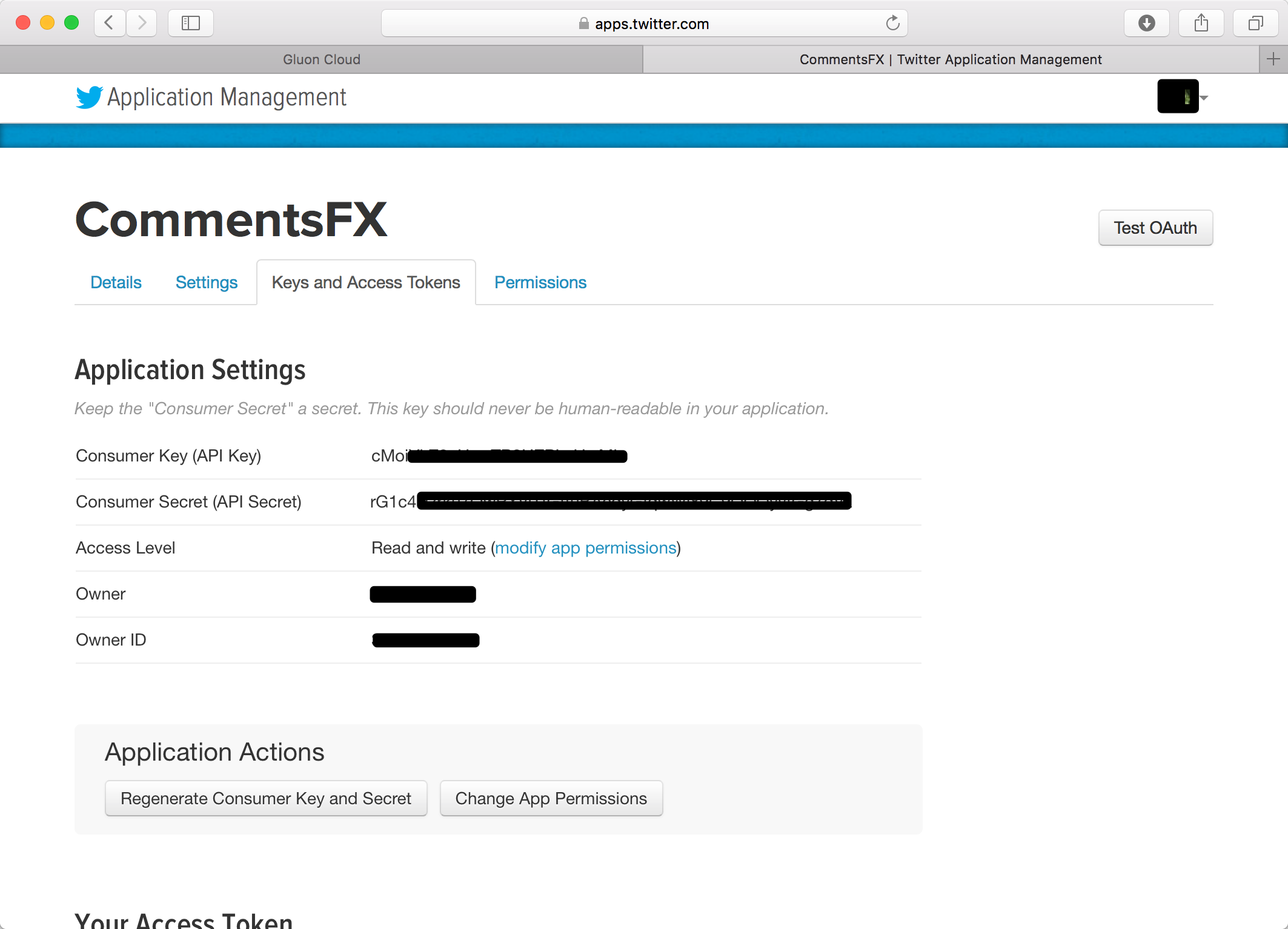
Task: Click the Consumer Key (API Key) label
Action: pyautogui.click(x=168, y=455)
